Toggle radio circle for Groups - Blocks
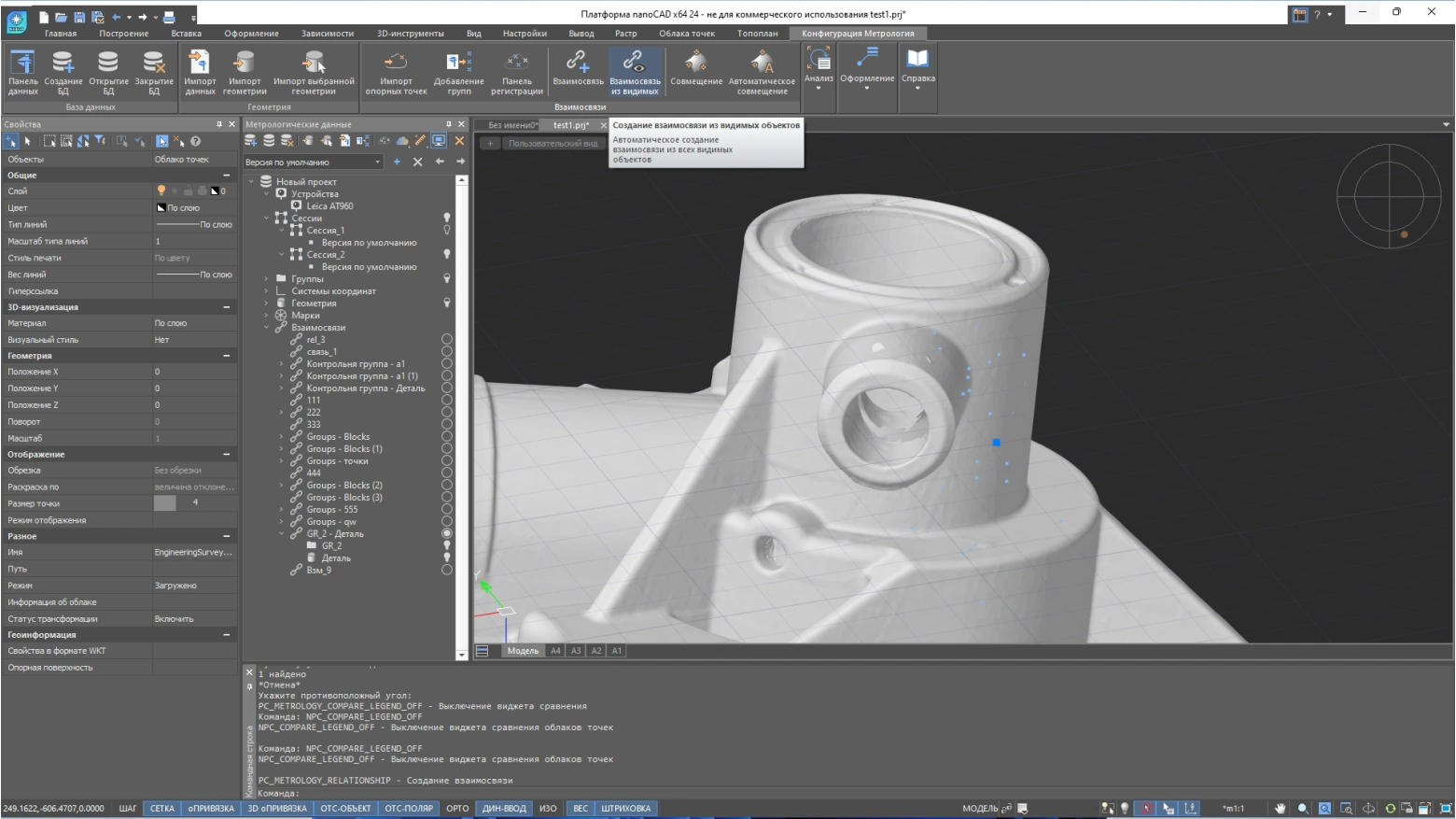Image resolution: width=1456 pixels, height=819 pixels. click(x=447, y=437)
